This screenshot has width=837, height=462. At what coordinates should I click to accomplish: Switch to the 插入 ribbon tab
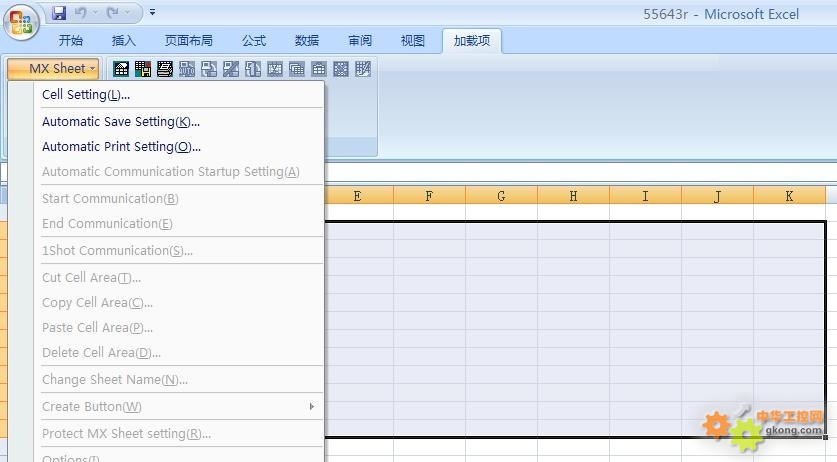124,41
